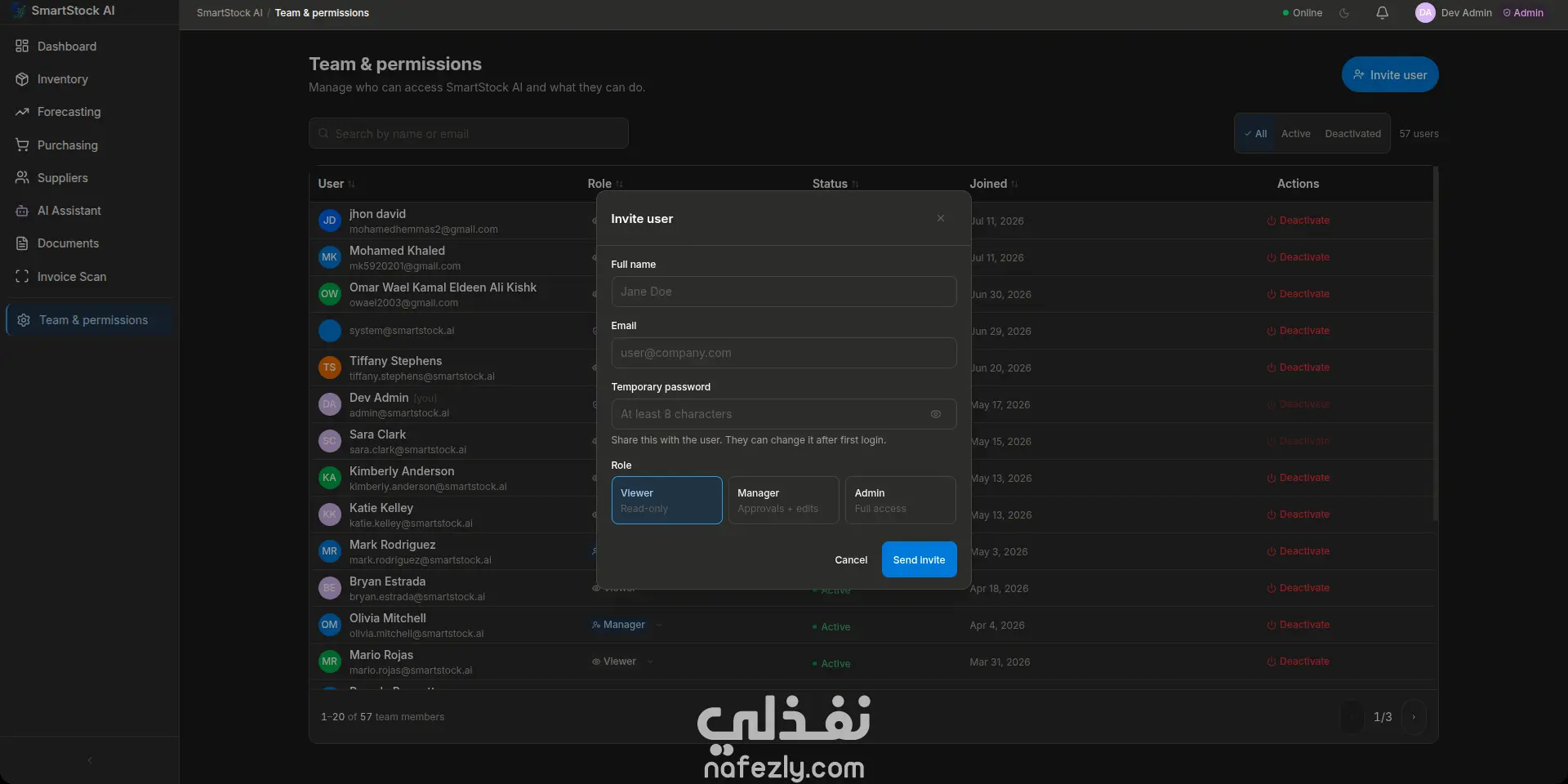Go to next page with the arrow
Viewport: 1568px width, 784px height.
(x=1414, y=717)
